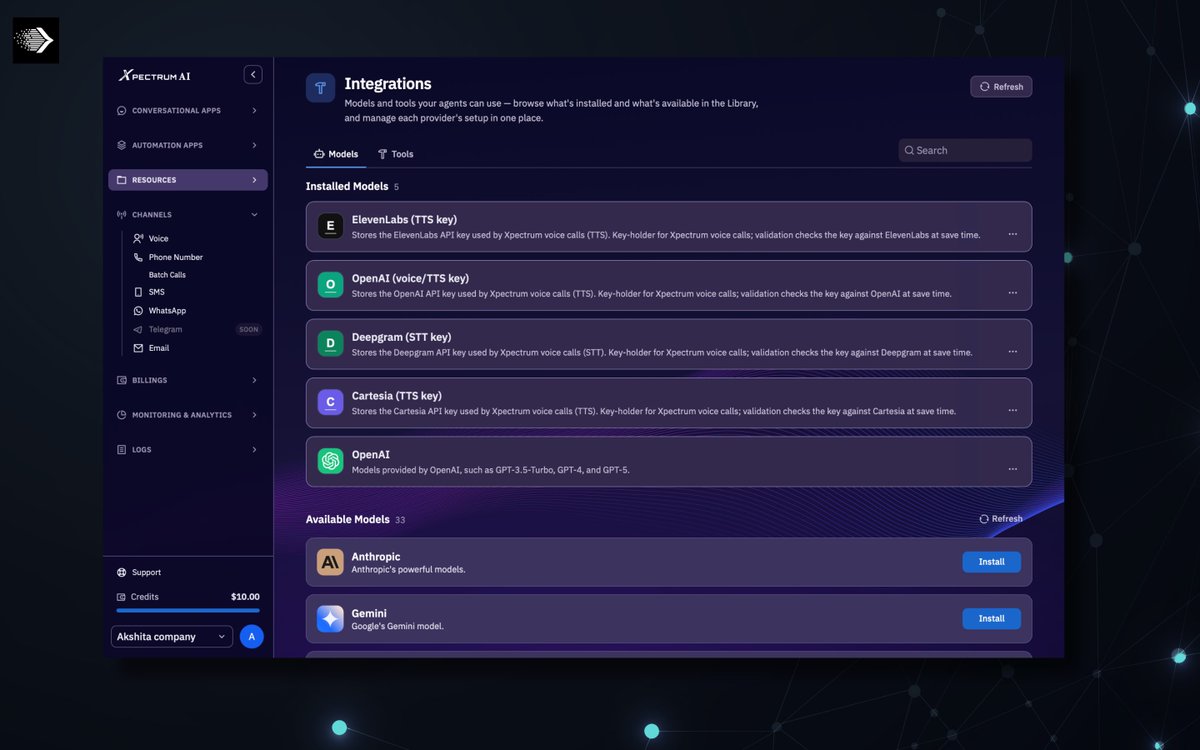Expand Monitoring & Analytics section
1200x750 pixels.
point(254,415)
